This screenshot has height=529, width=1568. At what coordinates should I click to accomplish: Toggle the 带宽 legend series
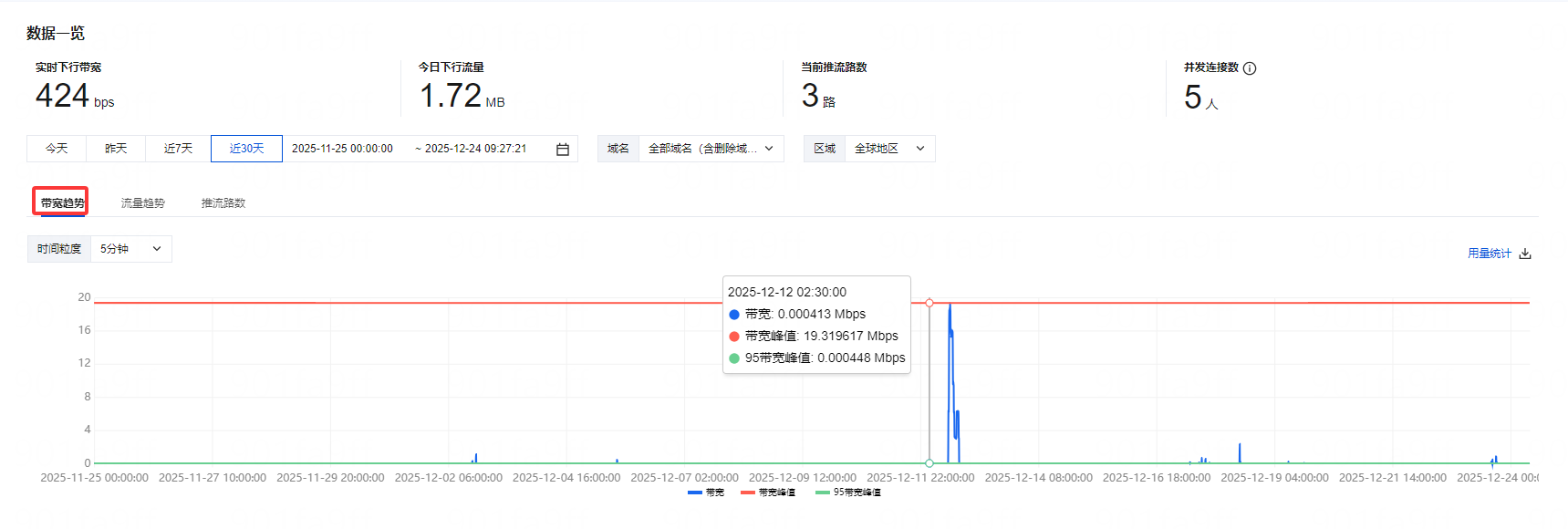point(705,493)
